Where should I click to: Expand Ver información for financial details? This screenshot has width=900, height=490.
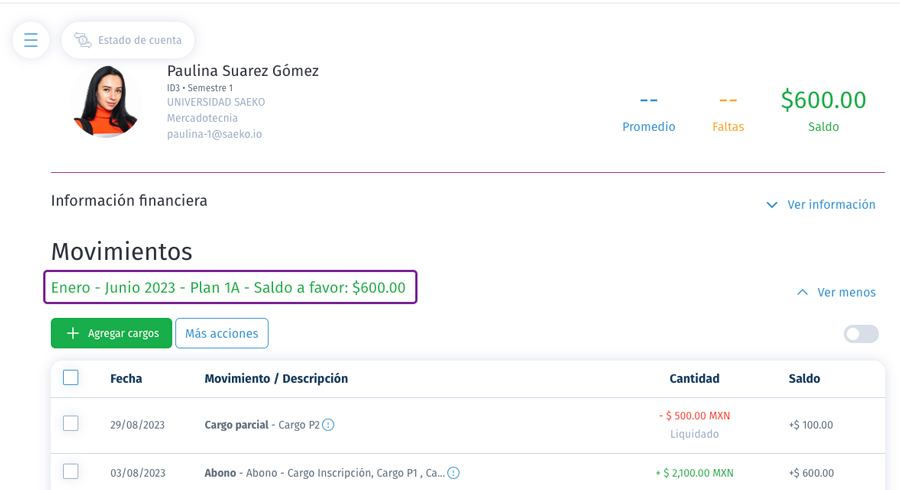point(831,205)
